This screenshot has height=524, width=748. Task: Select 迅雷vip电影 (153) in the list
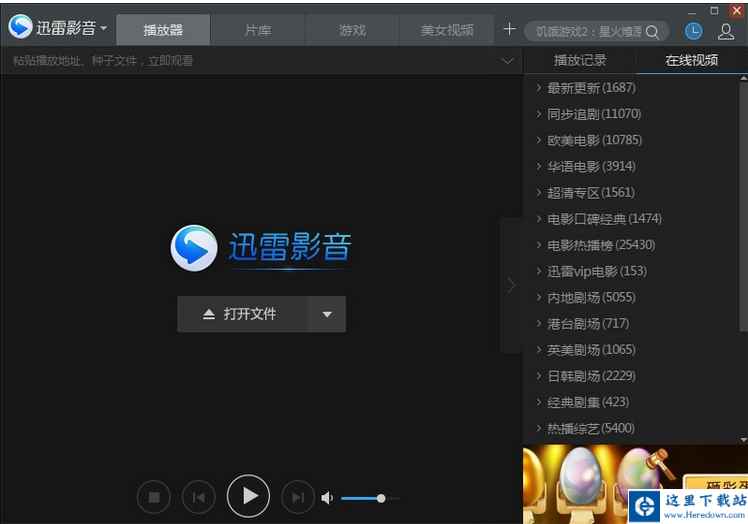[x=591, y=272]
